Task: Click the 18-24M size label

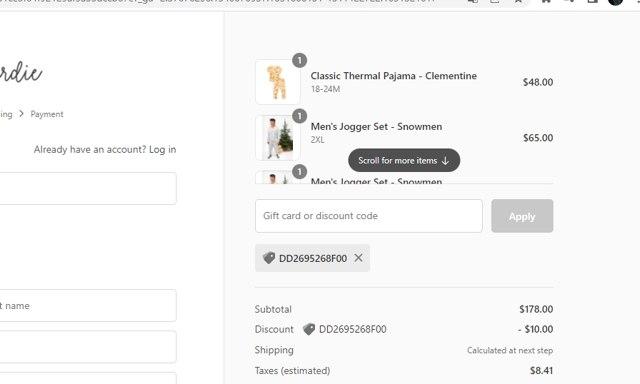Action: click(x=325, y=89)
